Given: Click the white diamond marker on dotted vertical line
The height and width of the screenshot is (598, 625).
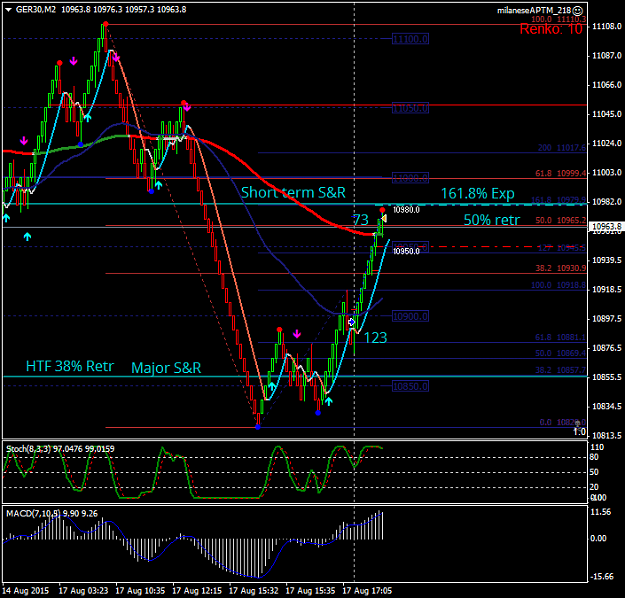Looking at the screenshot, I should (x=351, y=322).
